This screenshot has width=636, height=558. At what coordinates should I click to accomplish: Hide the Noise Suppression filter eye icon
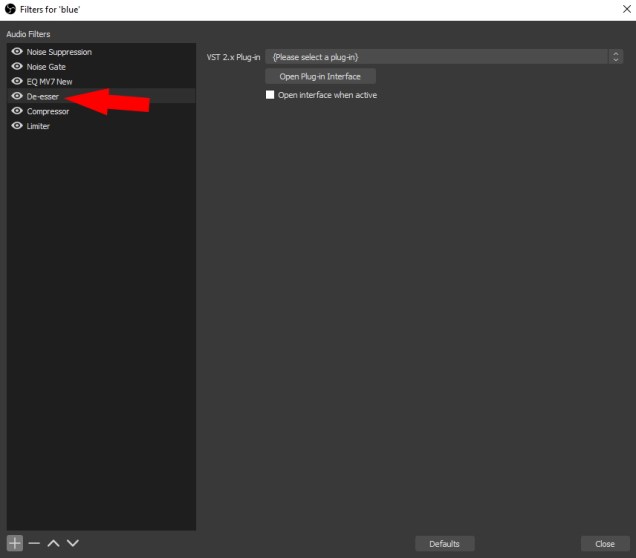tap(16, 52)
